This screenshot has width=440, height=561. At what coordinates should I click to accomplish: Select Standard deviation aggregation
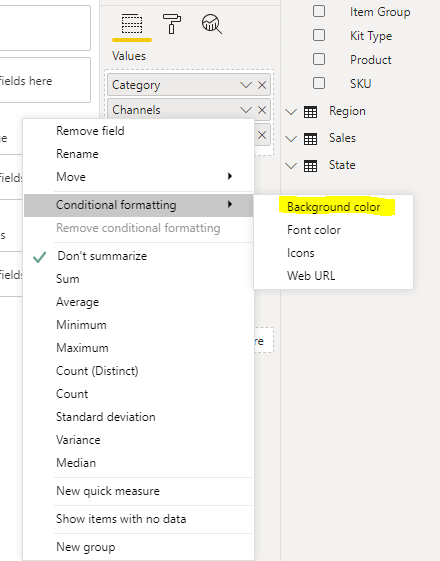tap(138, 417)
